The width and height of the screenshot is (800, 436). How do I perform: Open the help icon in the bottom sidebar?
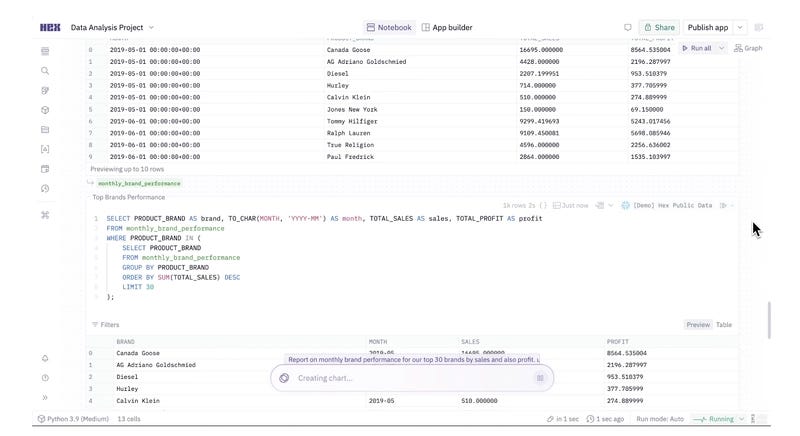tap(45, 378)
